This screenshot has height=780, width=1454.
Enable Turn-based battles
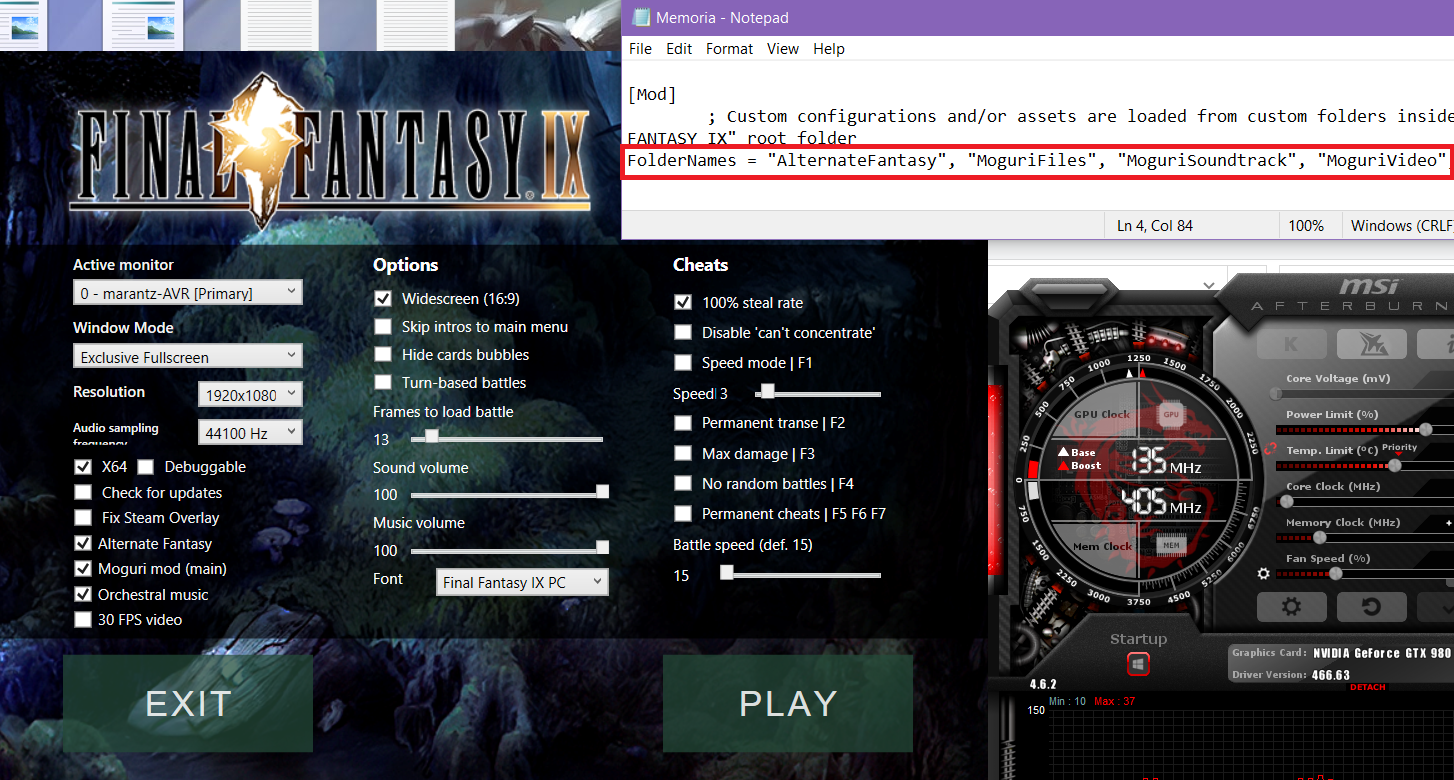[x=382, y=383]
